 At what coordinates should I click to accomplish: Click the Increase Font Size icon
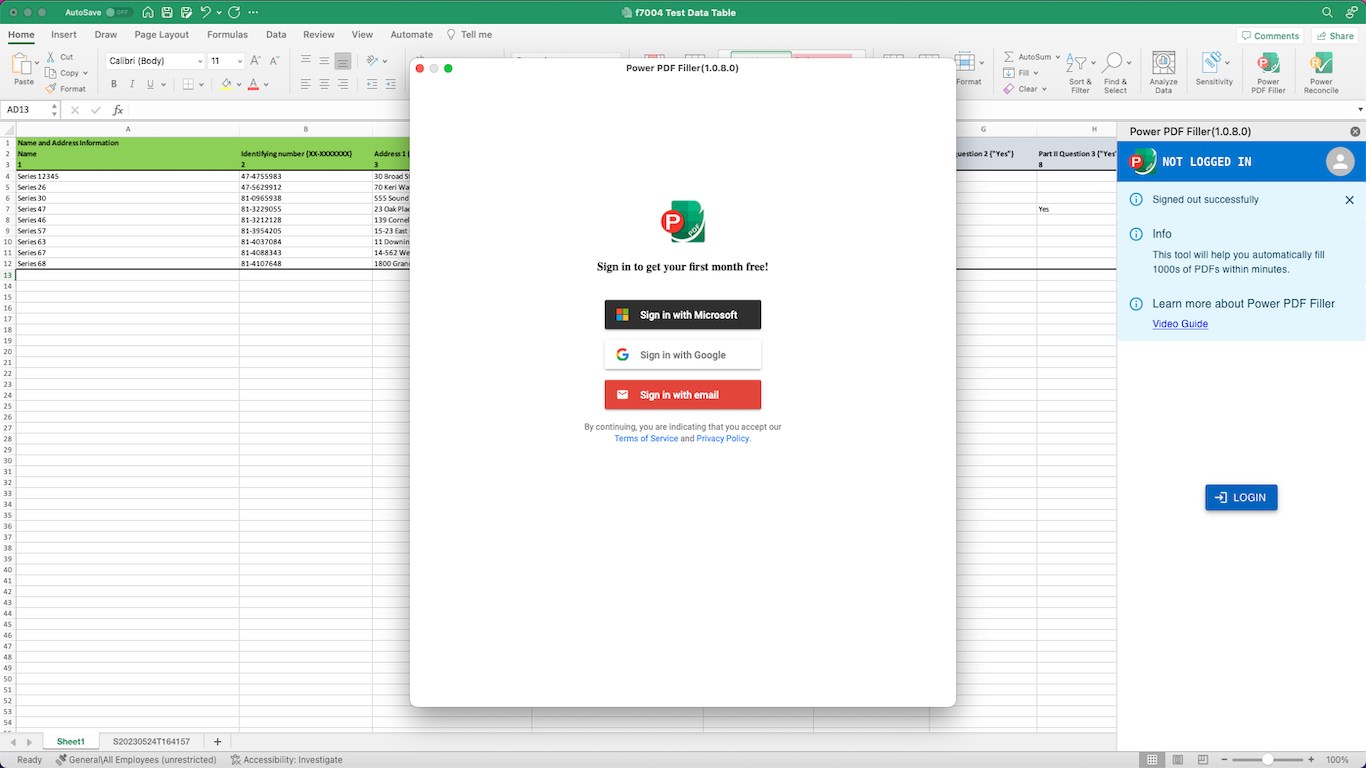click(256, 61)
